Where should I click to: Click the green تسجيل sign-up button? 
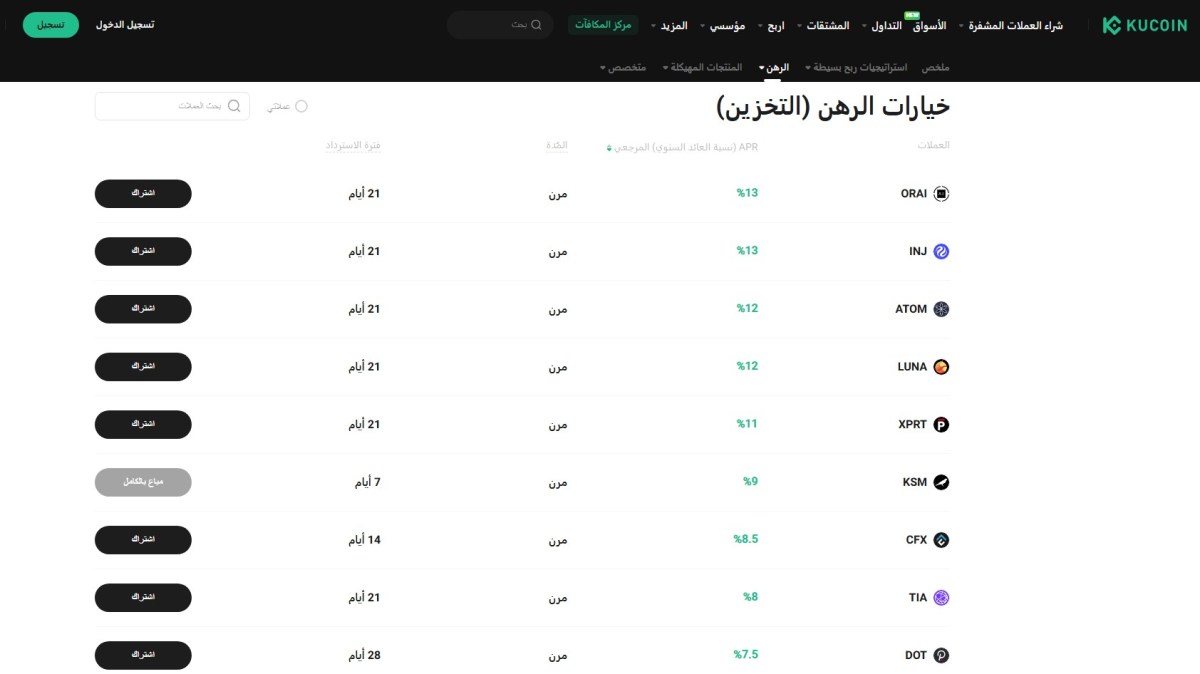pos(50,24)
